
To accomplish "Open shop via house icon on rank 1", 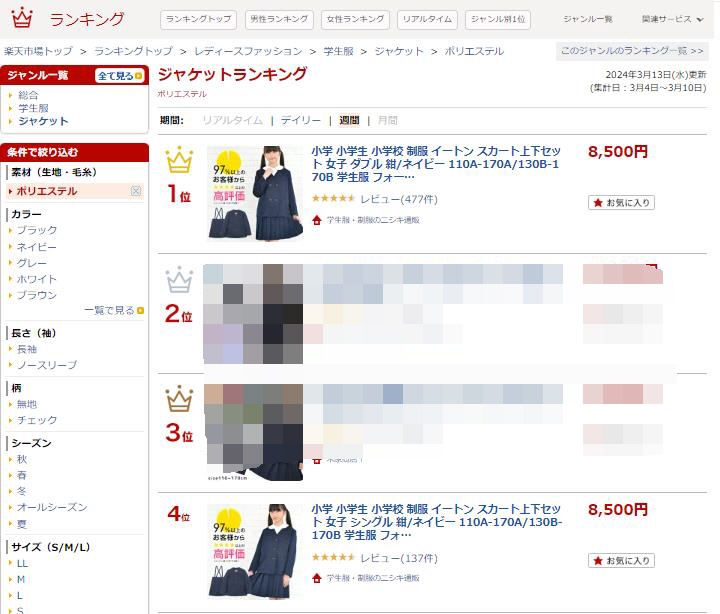I will tap(317, 220).
